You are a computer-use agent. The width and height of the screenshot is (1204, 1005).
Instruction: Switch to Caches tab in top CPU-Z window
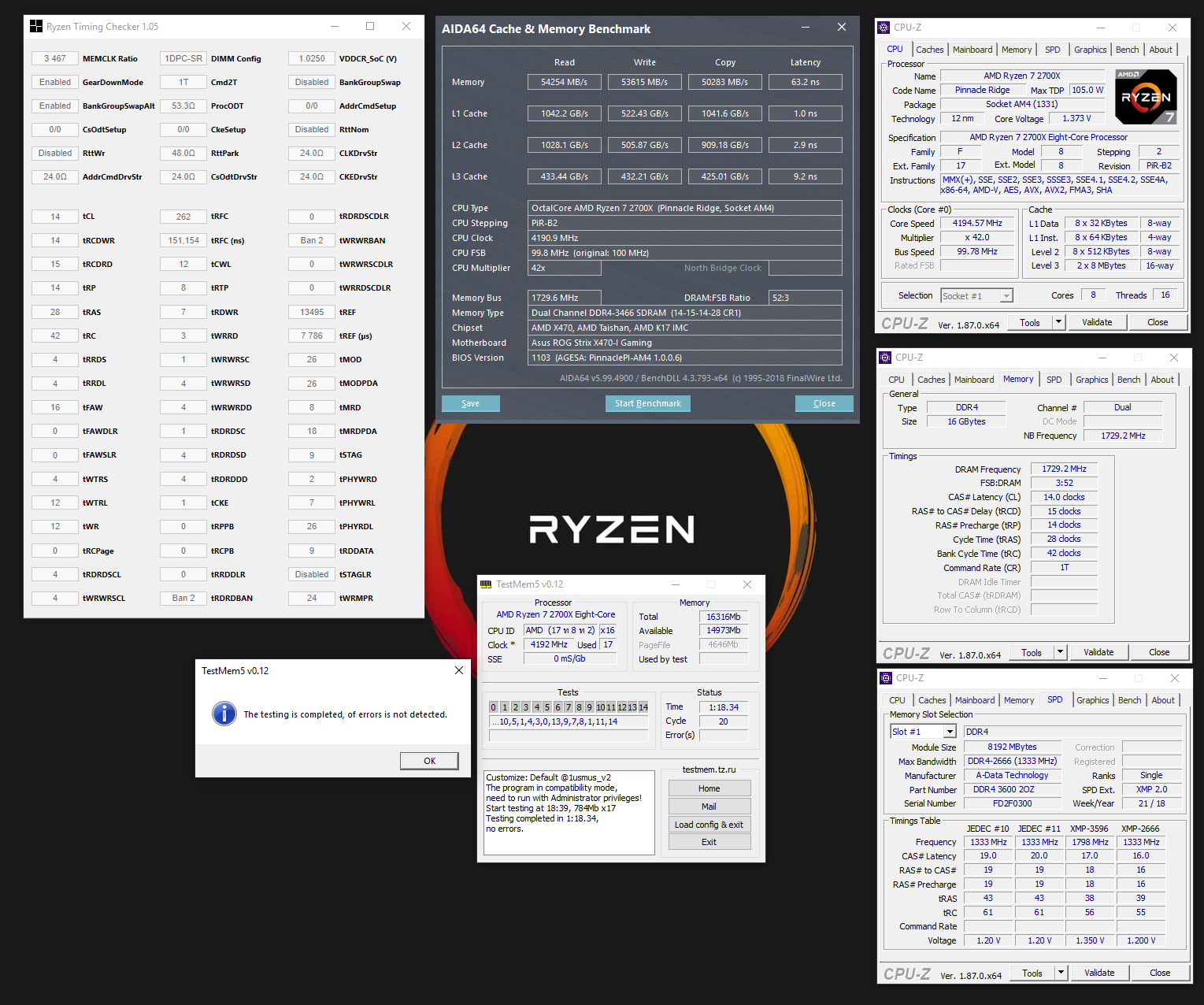[x=929, y=50]
